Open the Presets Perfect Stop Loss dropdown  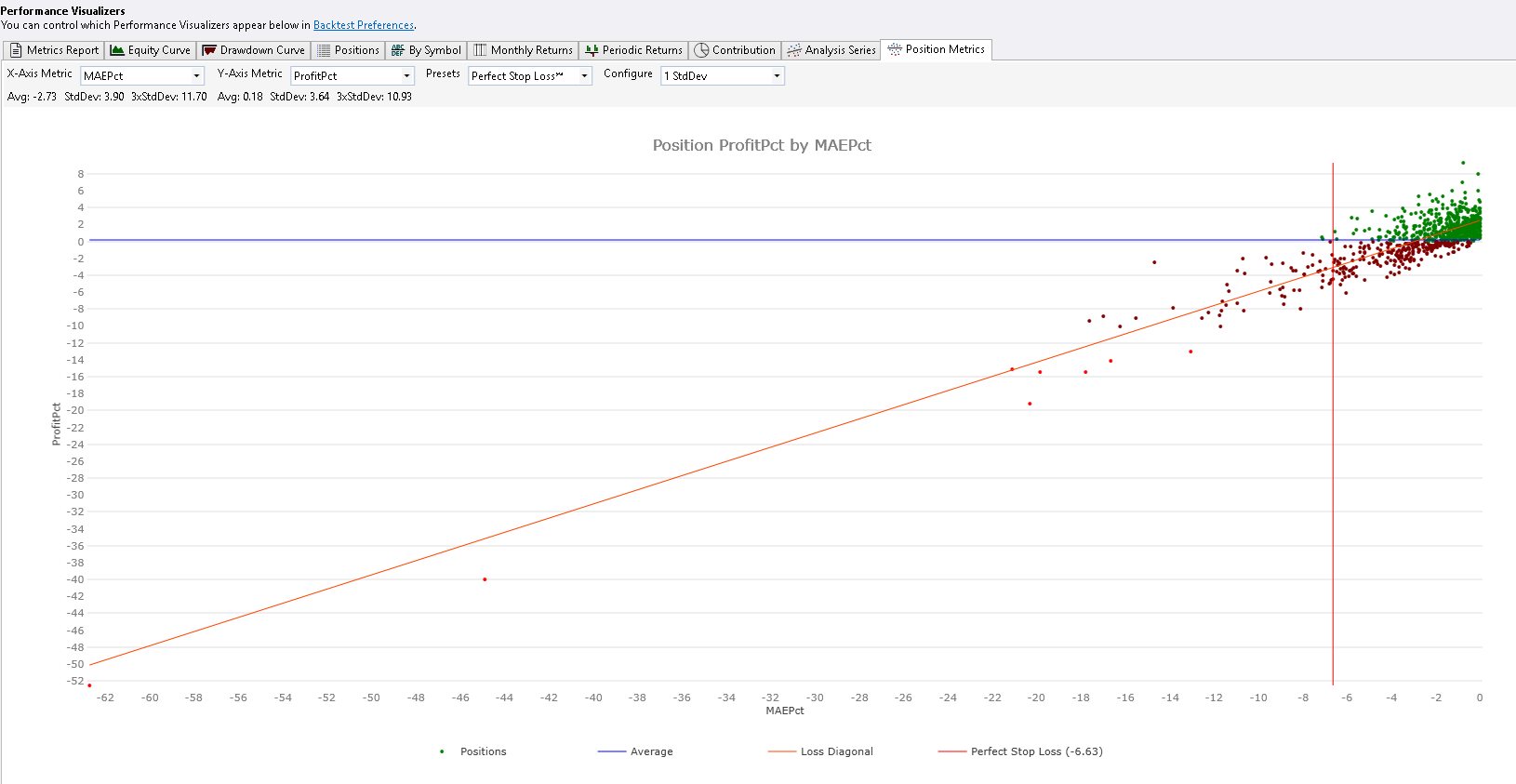(584, 76)
